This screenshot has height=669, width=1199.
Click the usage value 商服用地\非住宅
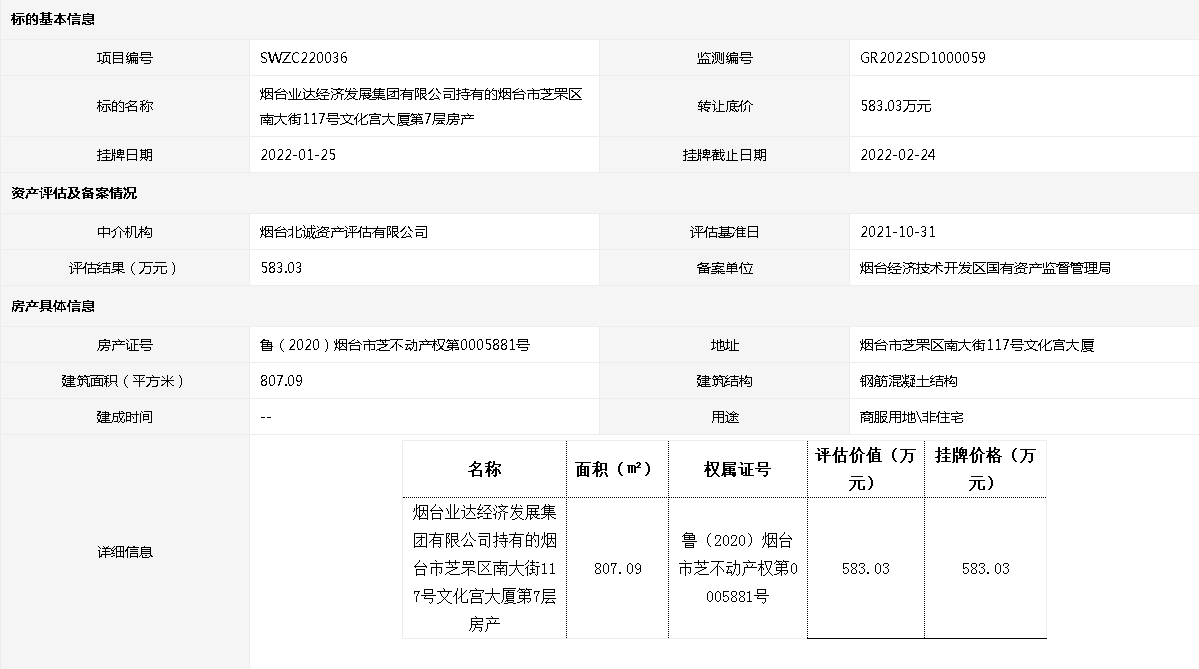(x=911, y=417)
